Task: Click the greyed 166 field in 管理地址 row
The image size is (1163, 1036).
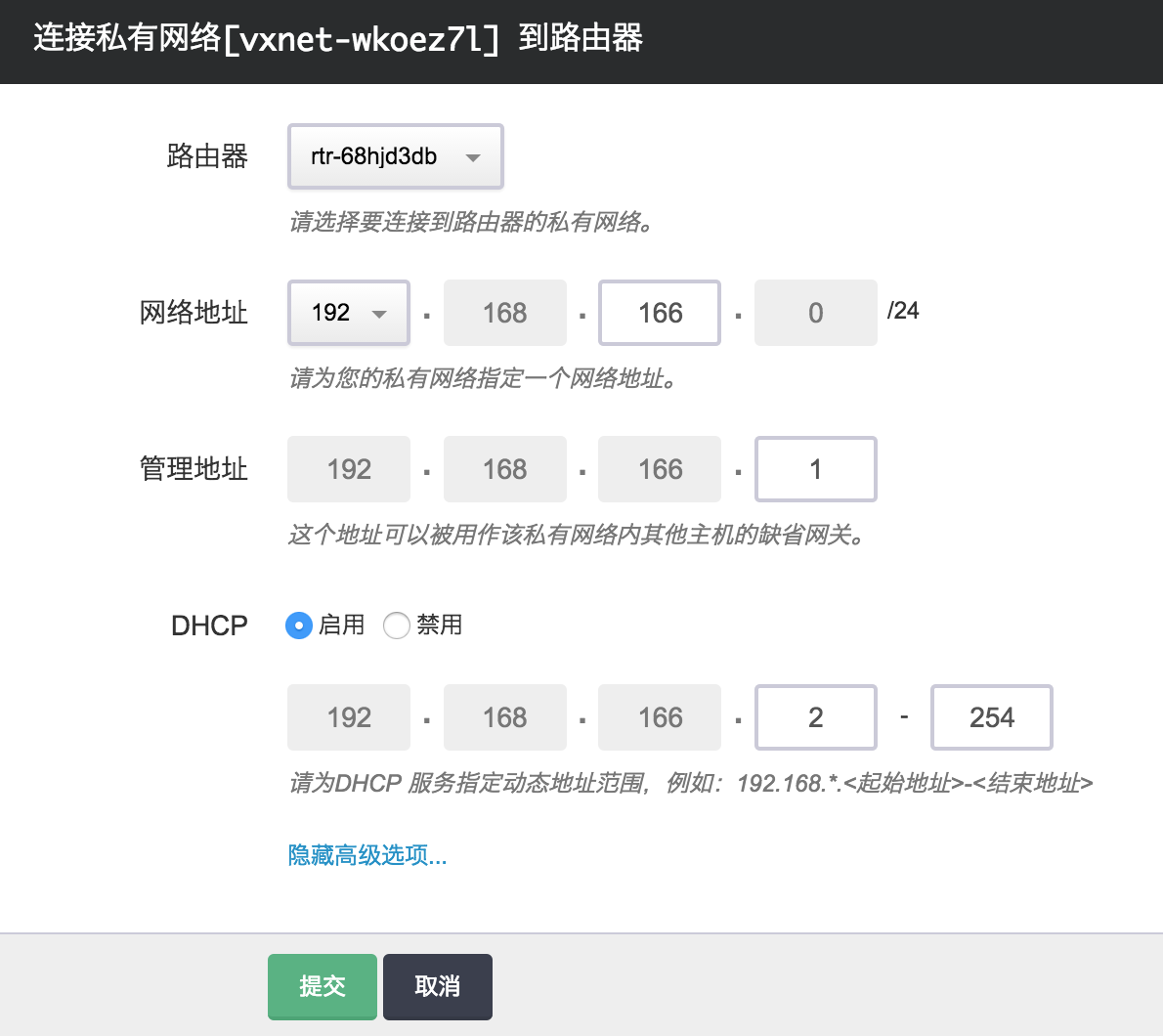Action: (660, 469)
